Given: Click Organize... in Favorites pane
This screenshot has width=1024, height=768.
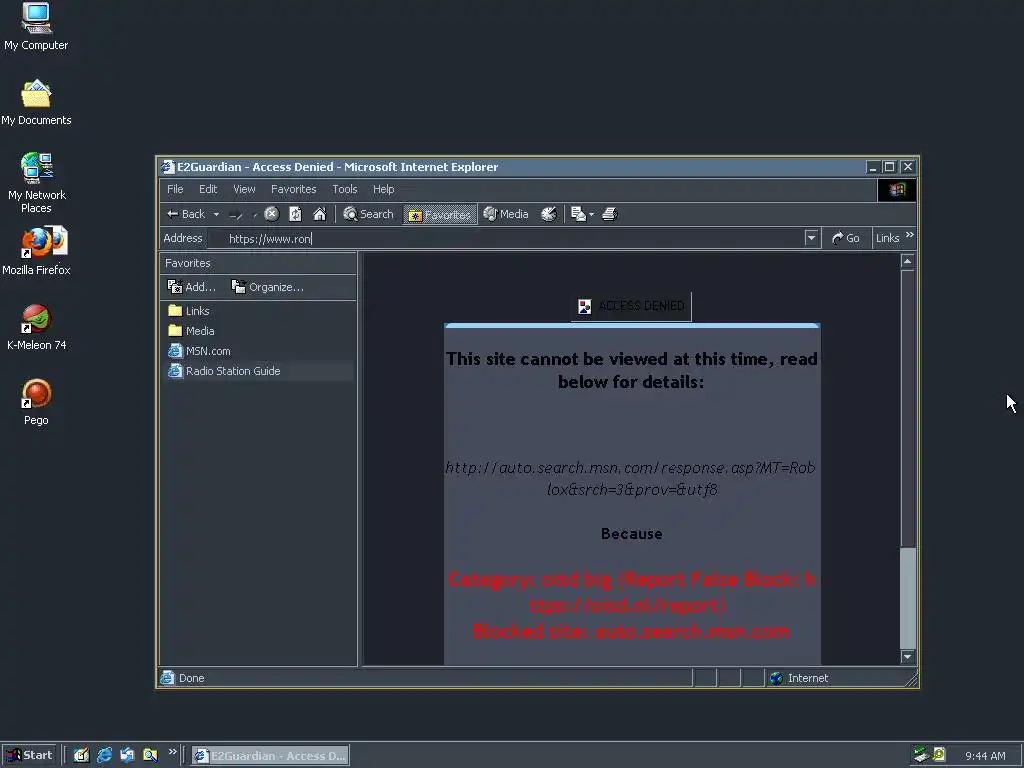Looking at the screenshot, I should [x=267, y=287].
